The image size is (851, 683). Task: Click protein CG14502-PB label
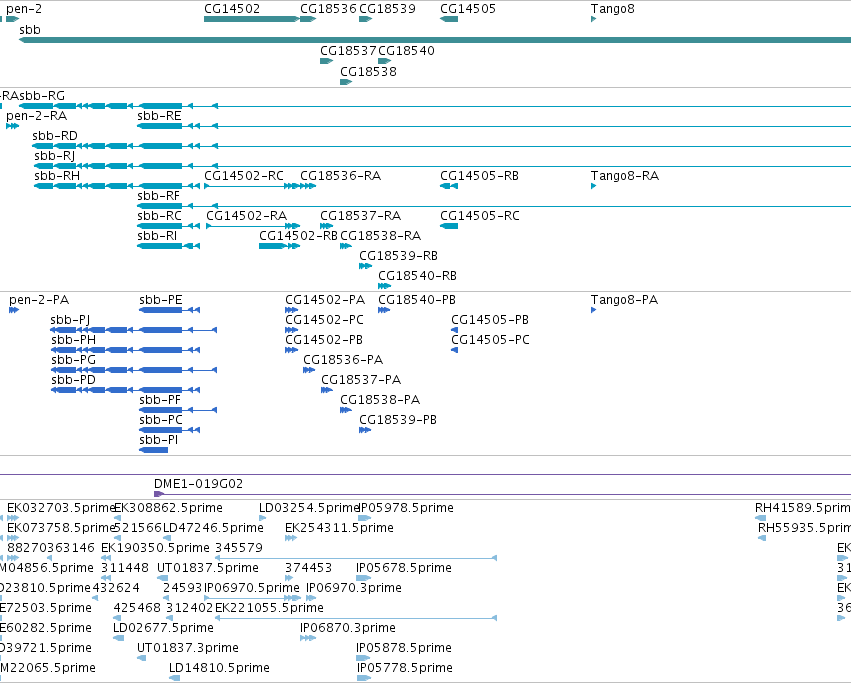pyautogui.click(x=324, y=340)
